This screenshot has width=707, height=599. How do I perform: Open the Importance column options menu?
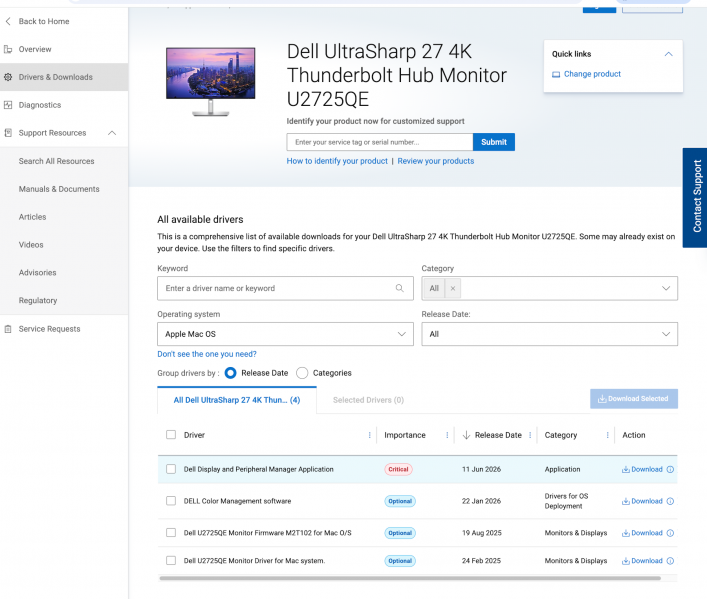click(x=447, y=435)
